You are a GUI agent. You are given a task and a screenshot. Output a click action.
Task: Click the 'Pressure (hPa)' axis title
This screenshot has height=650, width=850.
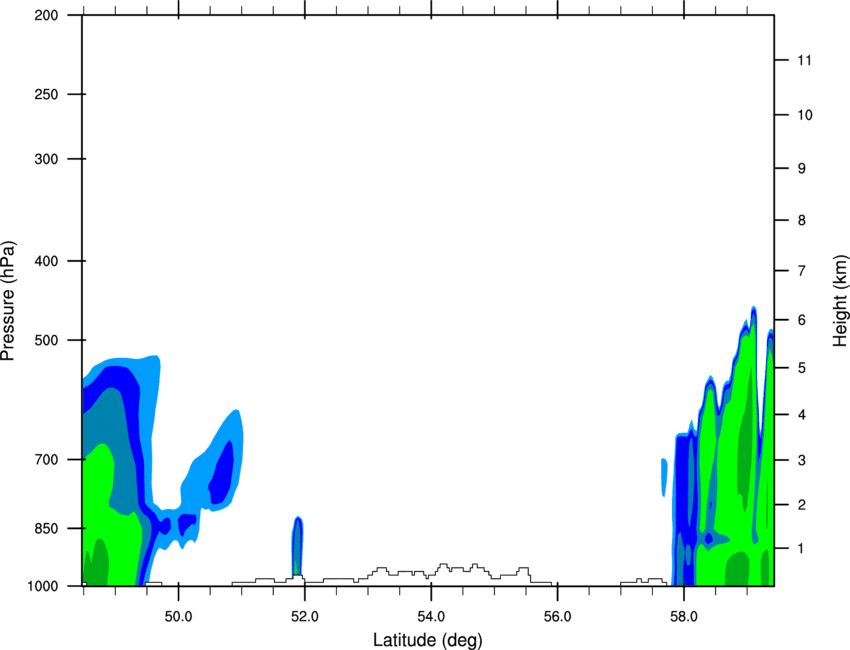8,301
